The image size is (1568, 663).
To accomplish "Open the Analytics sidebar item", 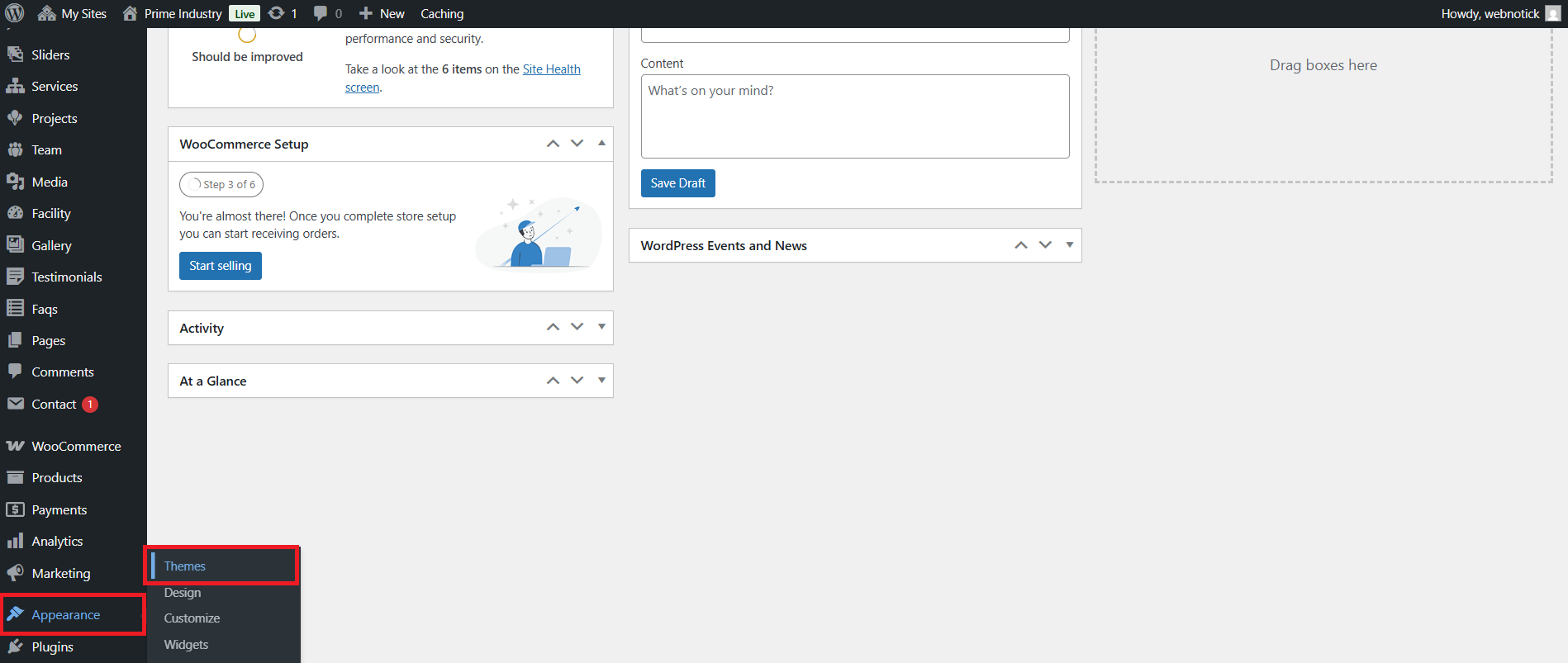I will tap(57, 541).
